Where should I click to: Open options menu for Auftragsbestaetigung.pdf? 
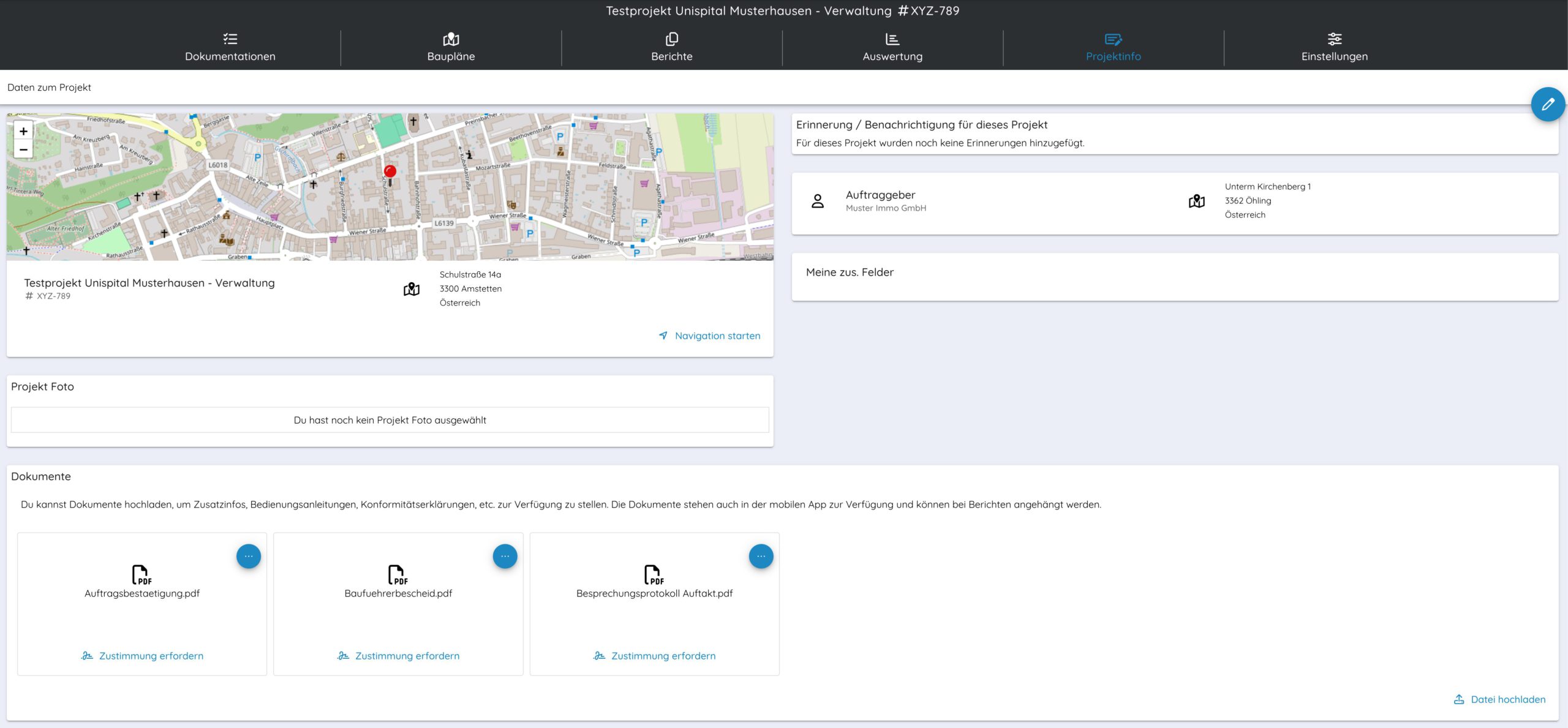click(x=249, y=556)
